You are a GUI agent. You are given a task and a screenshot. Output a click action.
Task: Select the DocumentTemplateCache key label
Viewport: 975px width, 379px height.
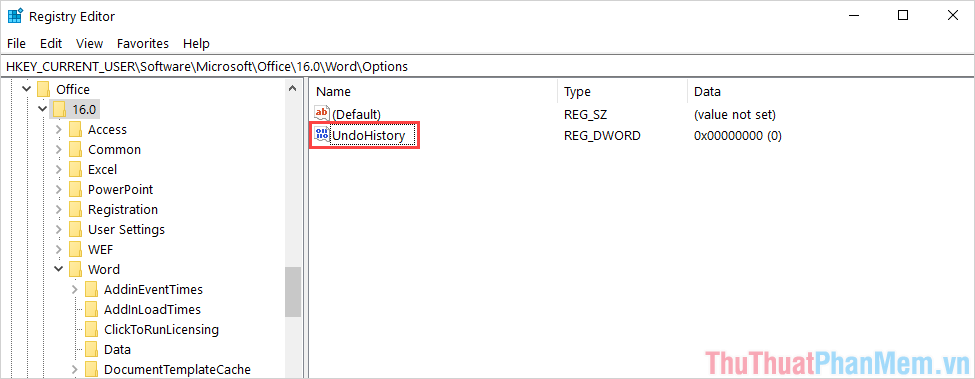(177, 369)
